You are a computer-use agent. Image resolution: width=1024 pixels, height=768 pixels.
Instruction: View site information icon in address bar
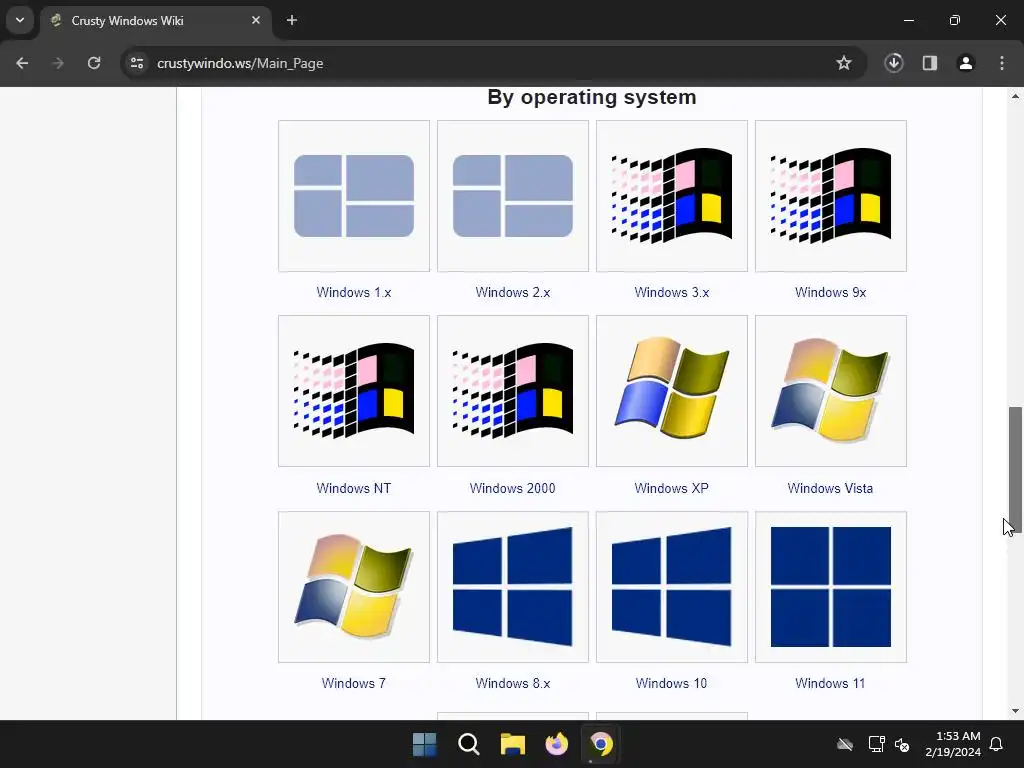(x=136, y=63)
